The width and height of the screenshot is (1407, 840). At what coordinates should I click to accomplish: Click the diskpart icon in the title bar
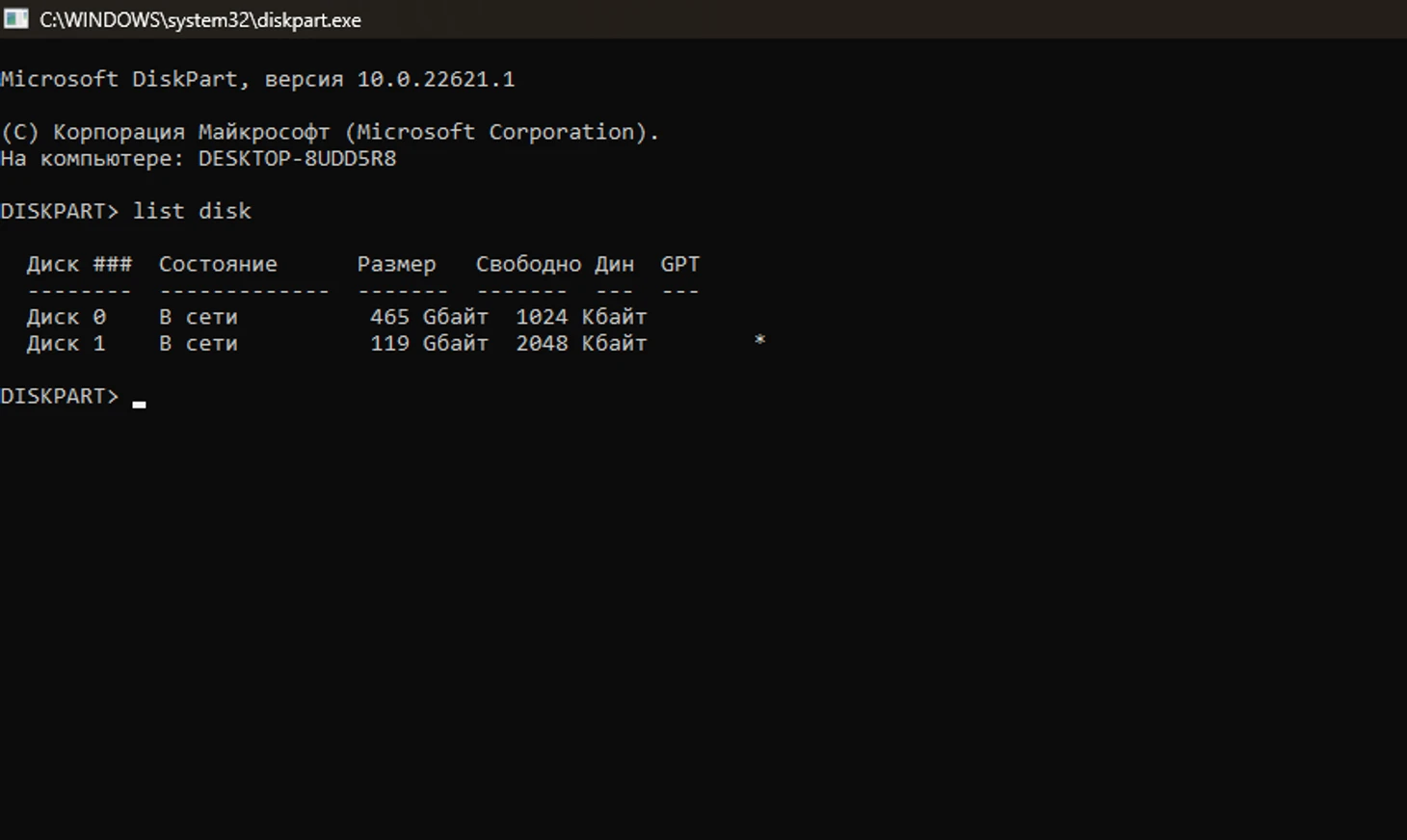(15, 19)
